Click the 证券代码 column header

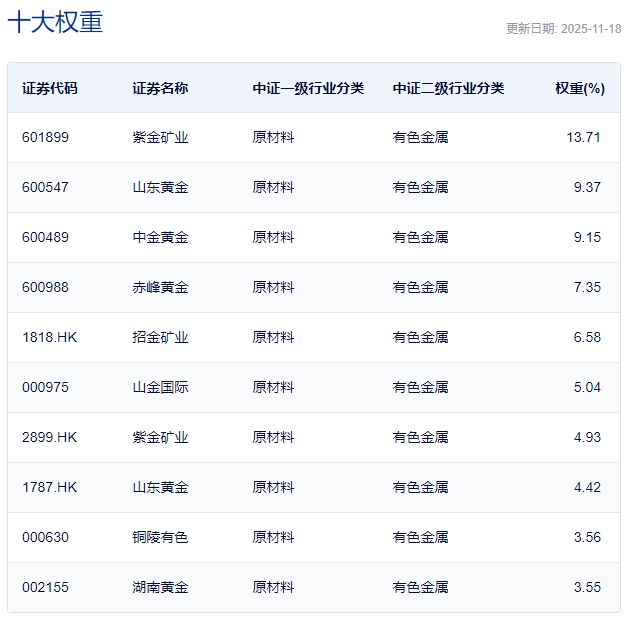(x=49, y=88)
